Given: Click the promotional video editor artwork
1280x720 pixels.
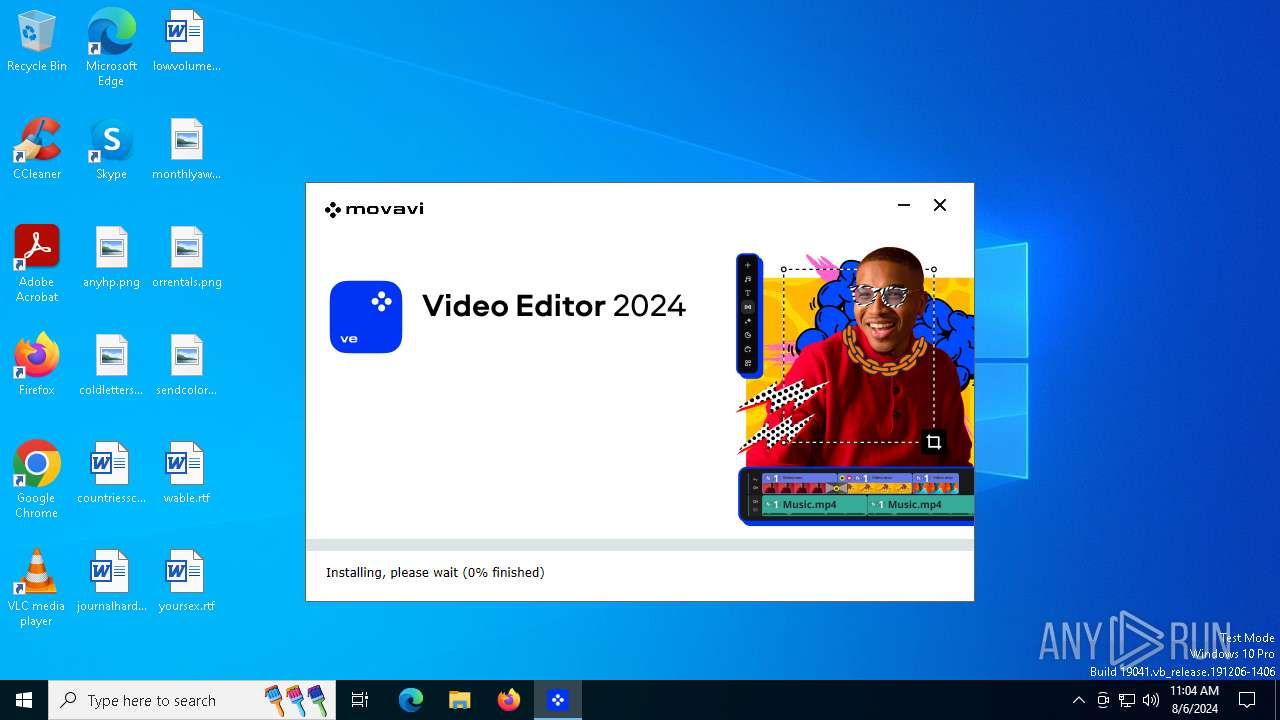Looking at the screenshot, I should point(855,385).
